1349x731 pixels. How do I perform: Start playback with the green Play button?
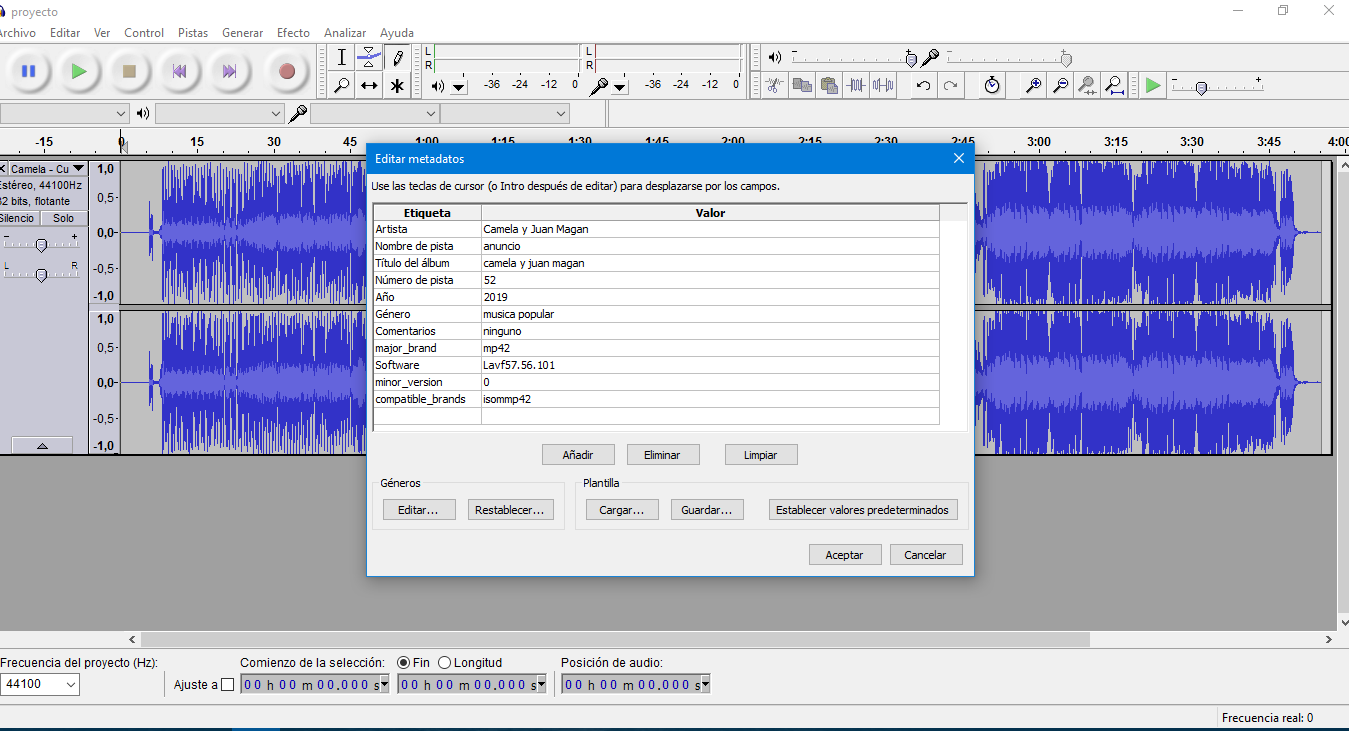point(78,71)
